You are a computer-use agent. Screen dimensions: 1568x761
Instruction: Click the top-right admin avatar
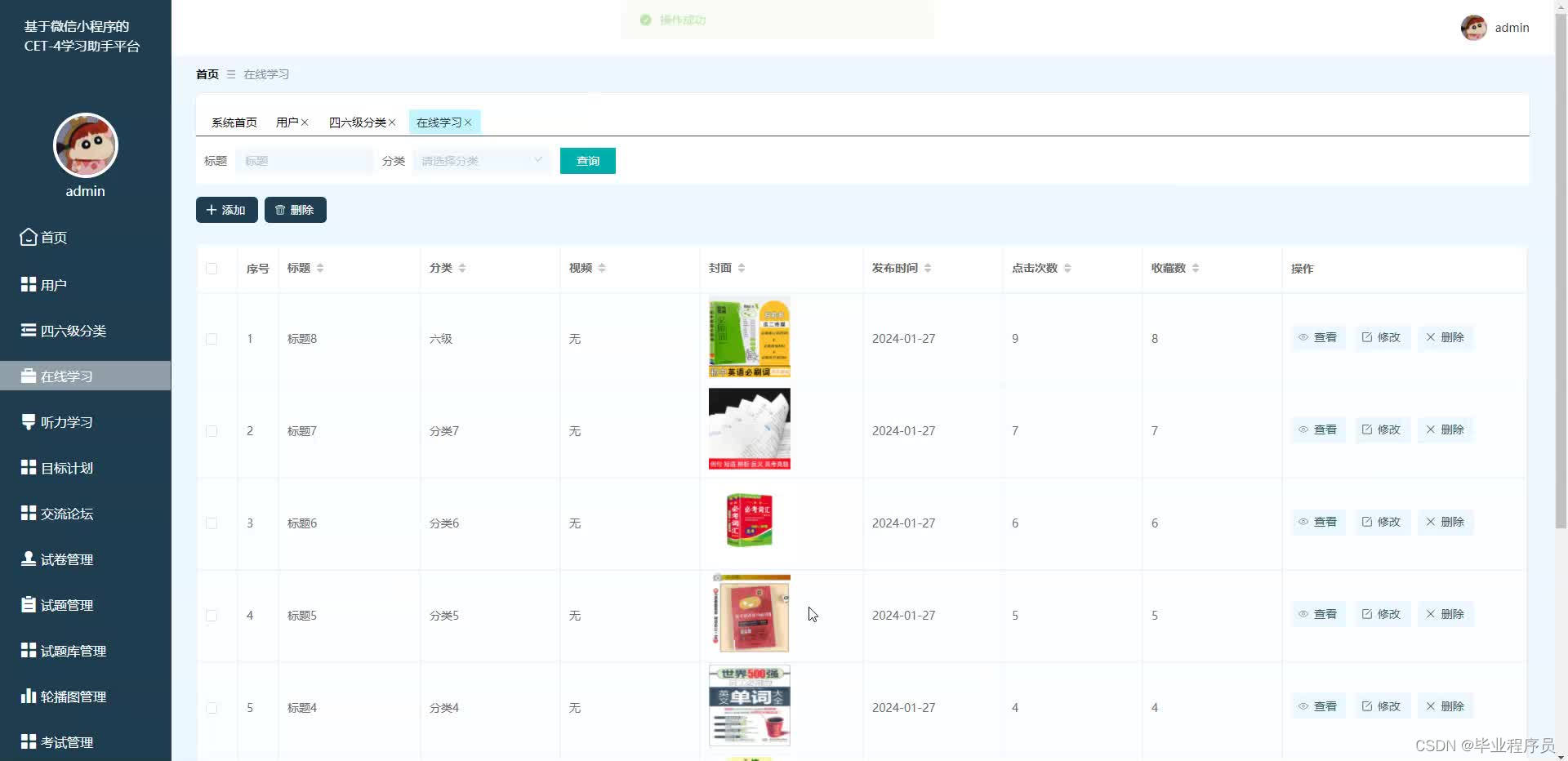(1474, 28)
